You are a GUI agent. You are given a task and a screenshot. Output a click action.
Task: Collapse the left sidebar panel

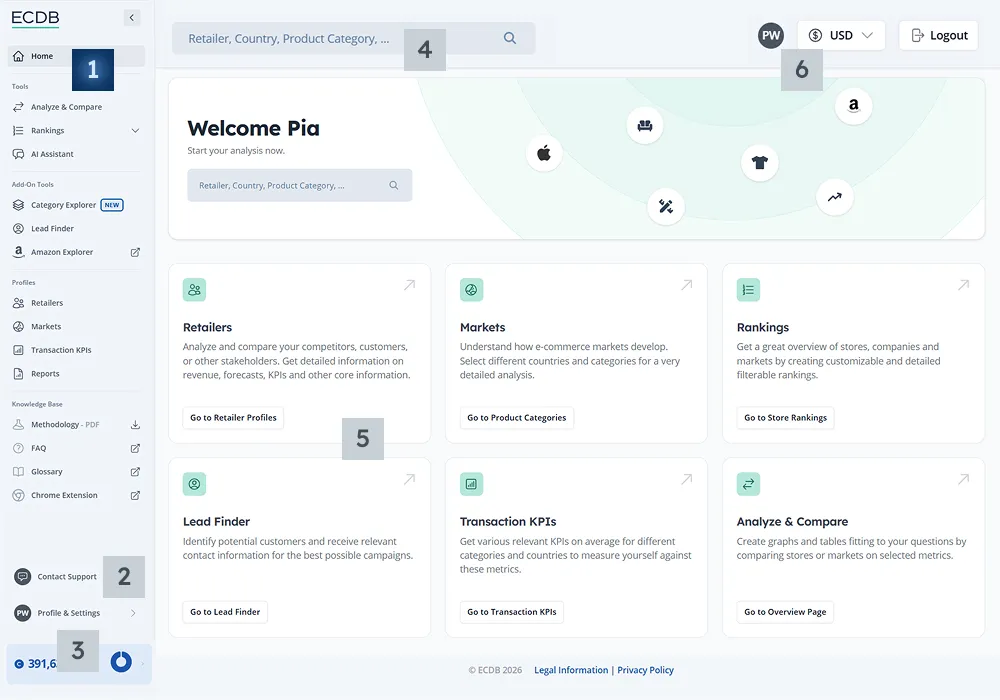tap(132, 17)
